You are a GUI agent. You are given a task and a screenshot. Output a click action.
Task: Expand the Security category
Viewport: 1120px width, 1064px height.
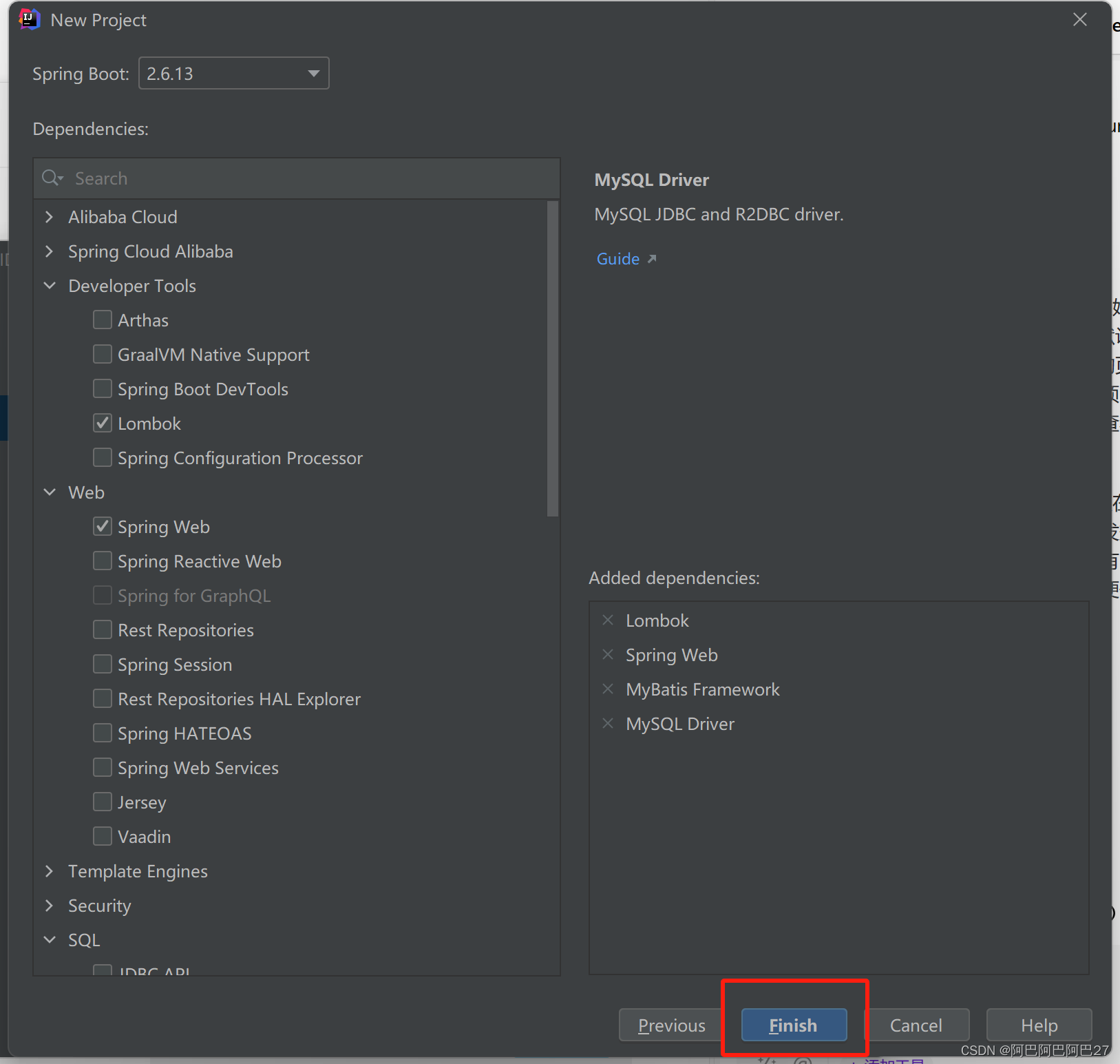[49, 906]
